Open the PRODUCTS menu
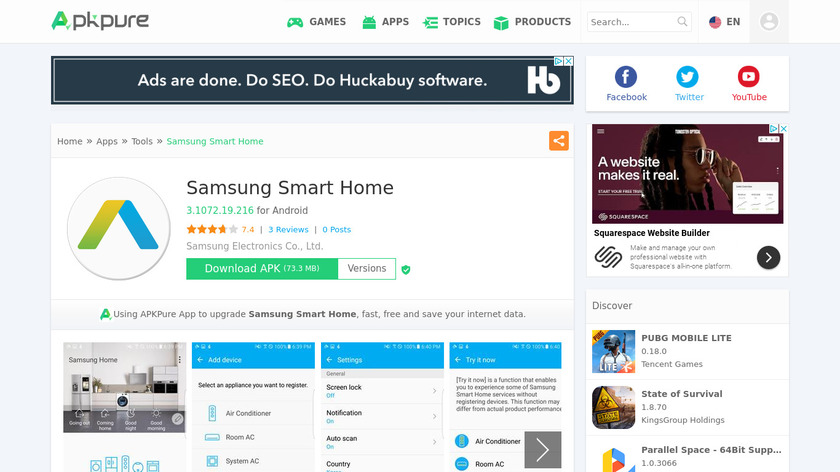 coord(543,22)
